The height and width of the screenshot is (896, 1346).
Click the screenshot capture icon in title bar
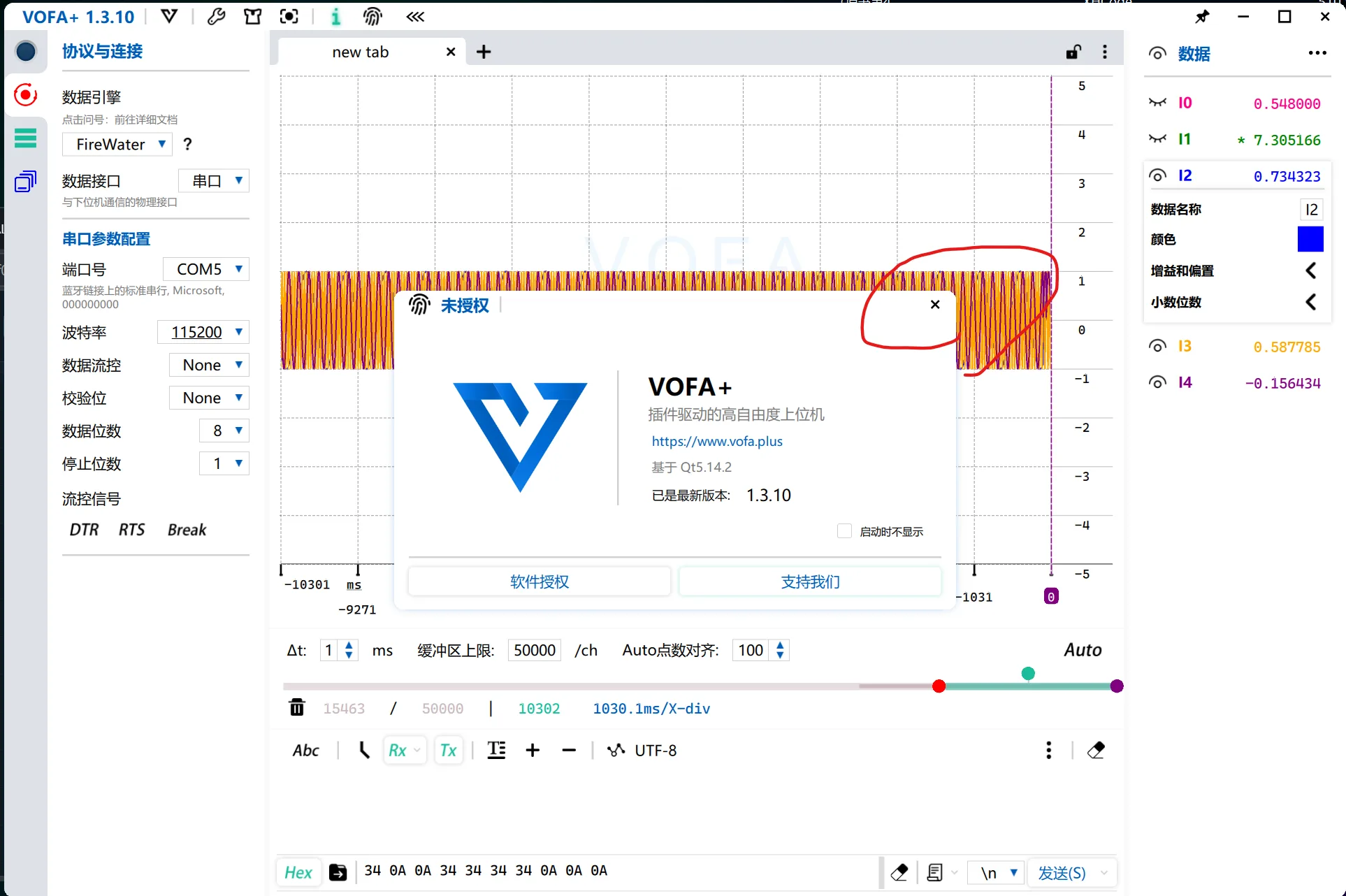[x=289, y=16]
